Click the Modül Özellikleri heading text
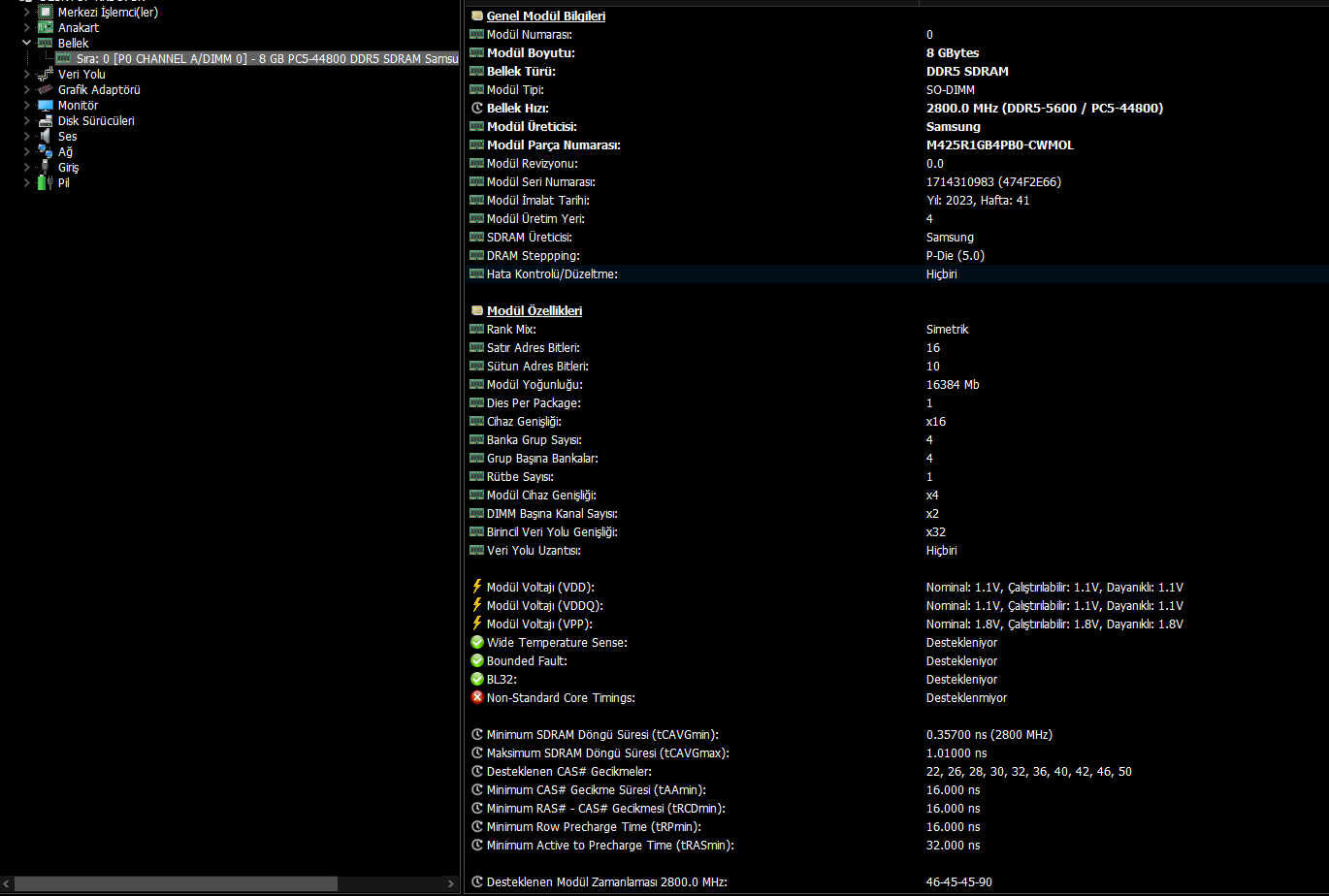The height and width of the screenshot is (896, 1329). point(535,311)
